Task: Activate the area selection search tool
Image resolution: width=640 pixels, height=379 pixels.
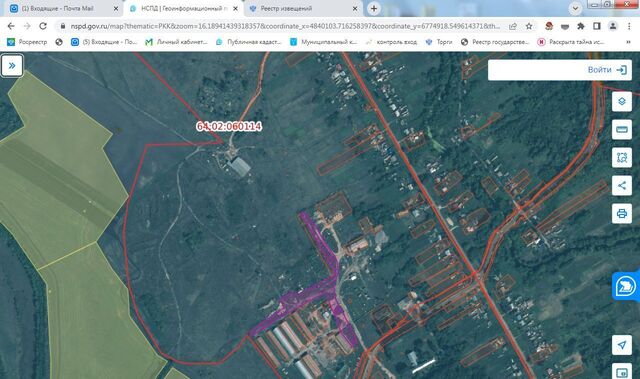Action: 622,157
